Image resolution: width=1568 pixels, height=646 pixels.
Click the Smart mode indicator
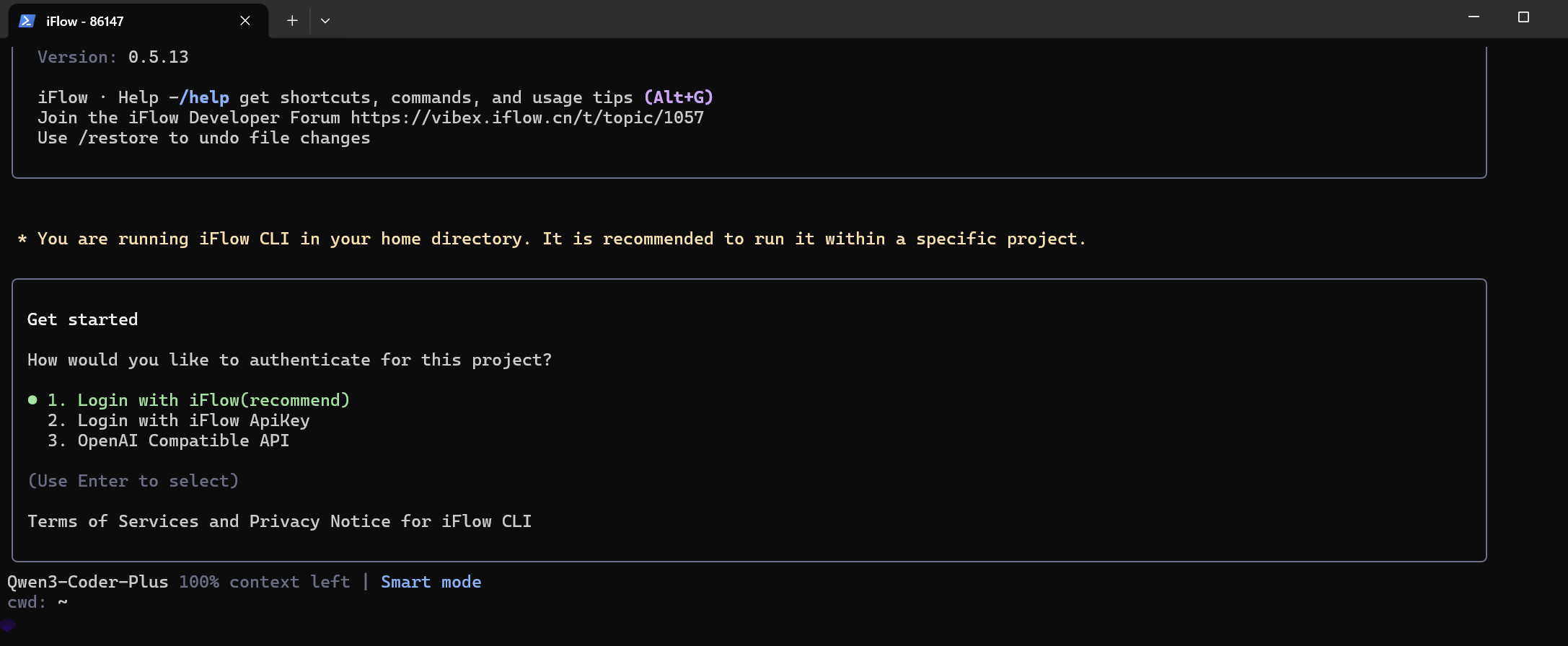[431, 582]
